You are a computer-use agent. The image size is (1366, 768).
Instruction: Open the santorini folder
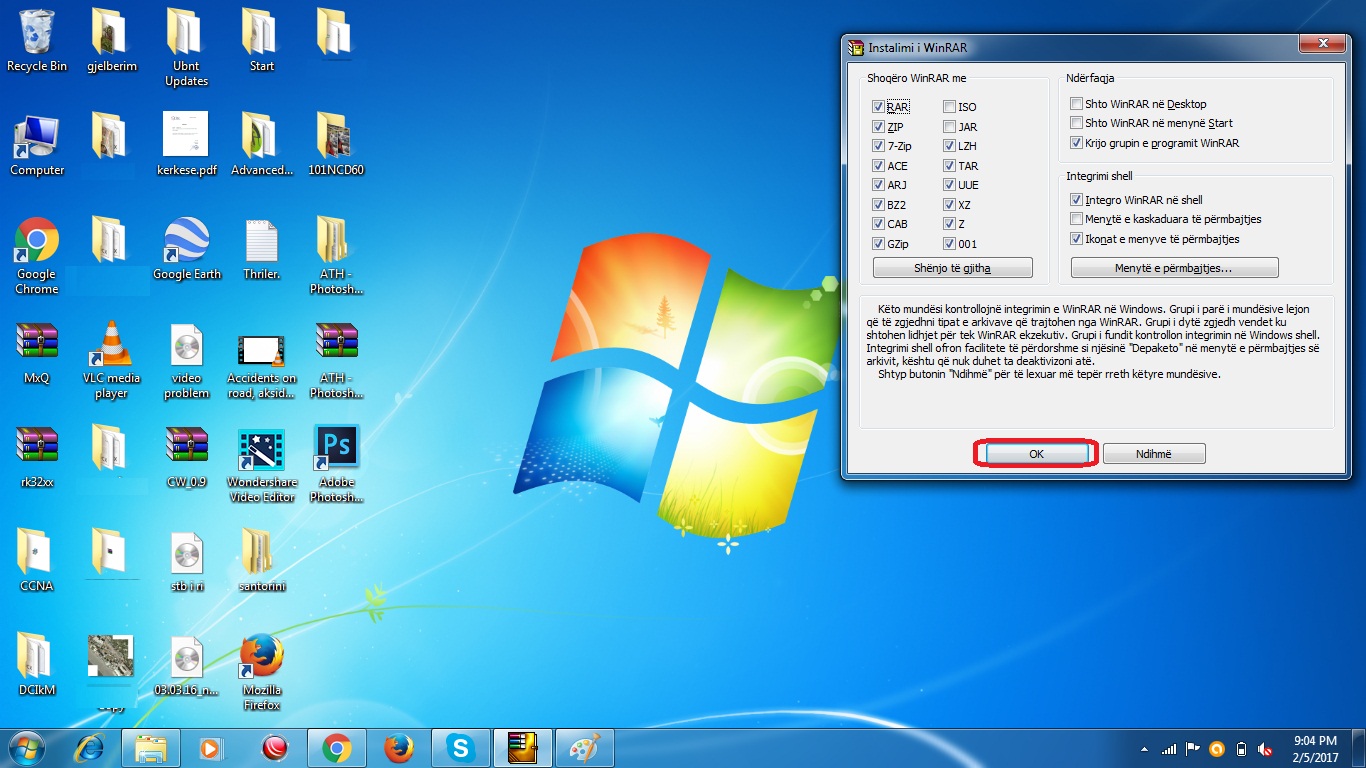(261, 560)
